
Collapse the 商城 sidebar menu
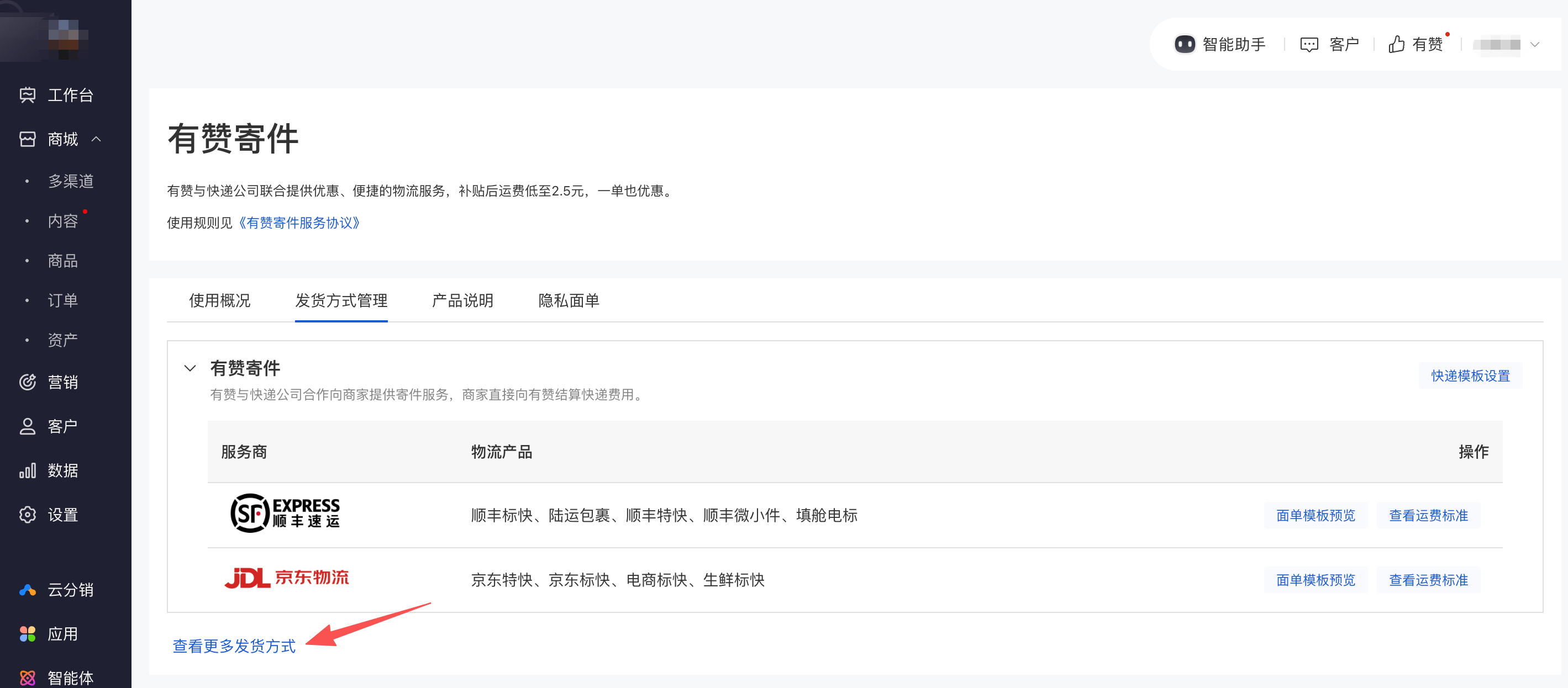coord(96,139)
